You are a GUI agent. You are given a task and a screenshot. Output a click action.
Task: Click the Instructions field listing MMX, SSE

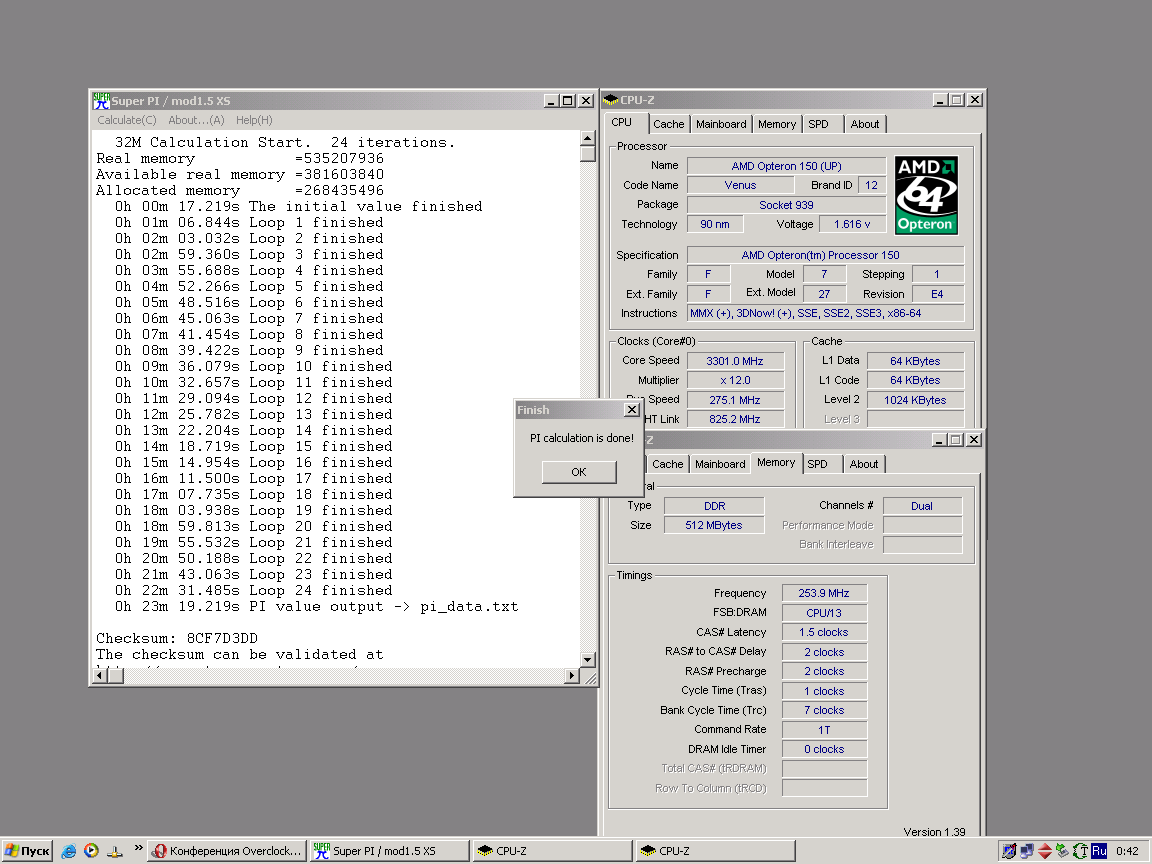(826, 313)
